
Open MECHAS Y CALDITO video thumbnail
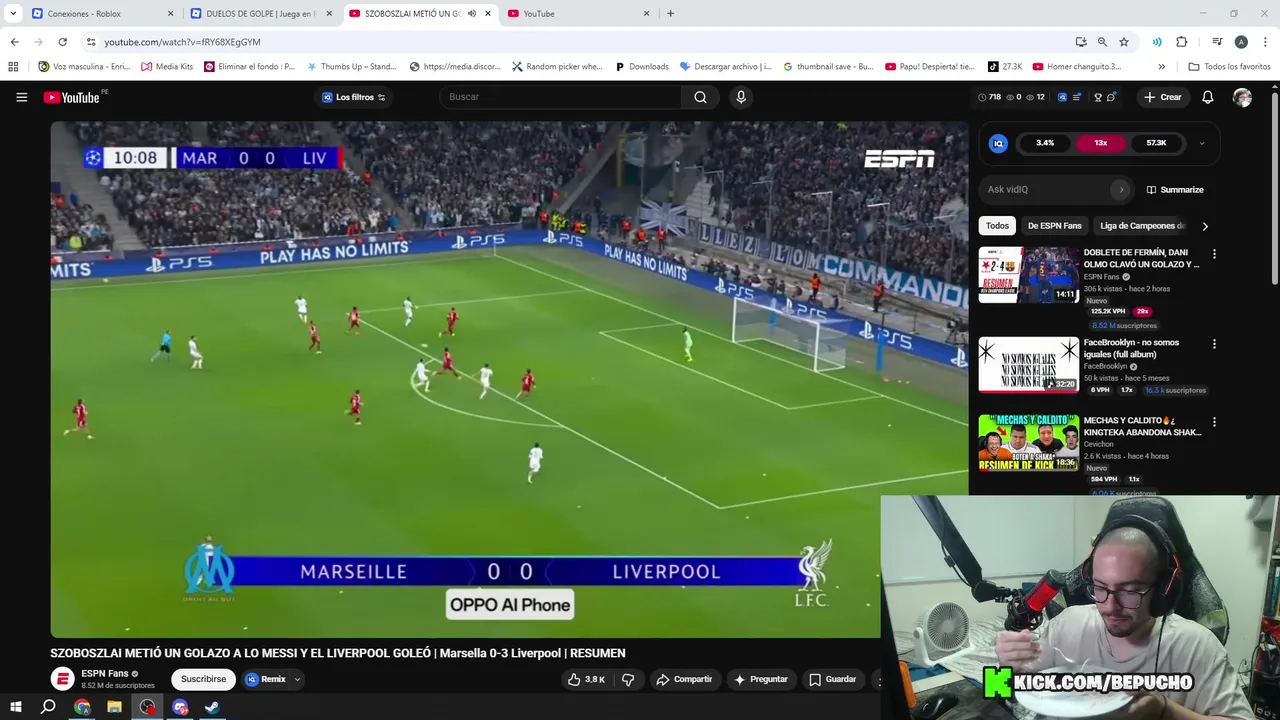point(1028,442)
